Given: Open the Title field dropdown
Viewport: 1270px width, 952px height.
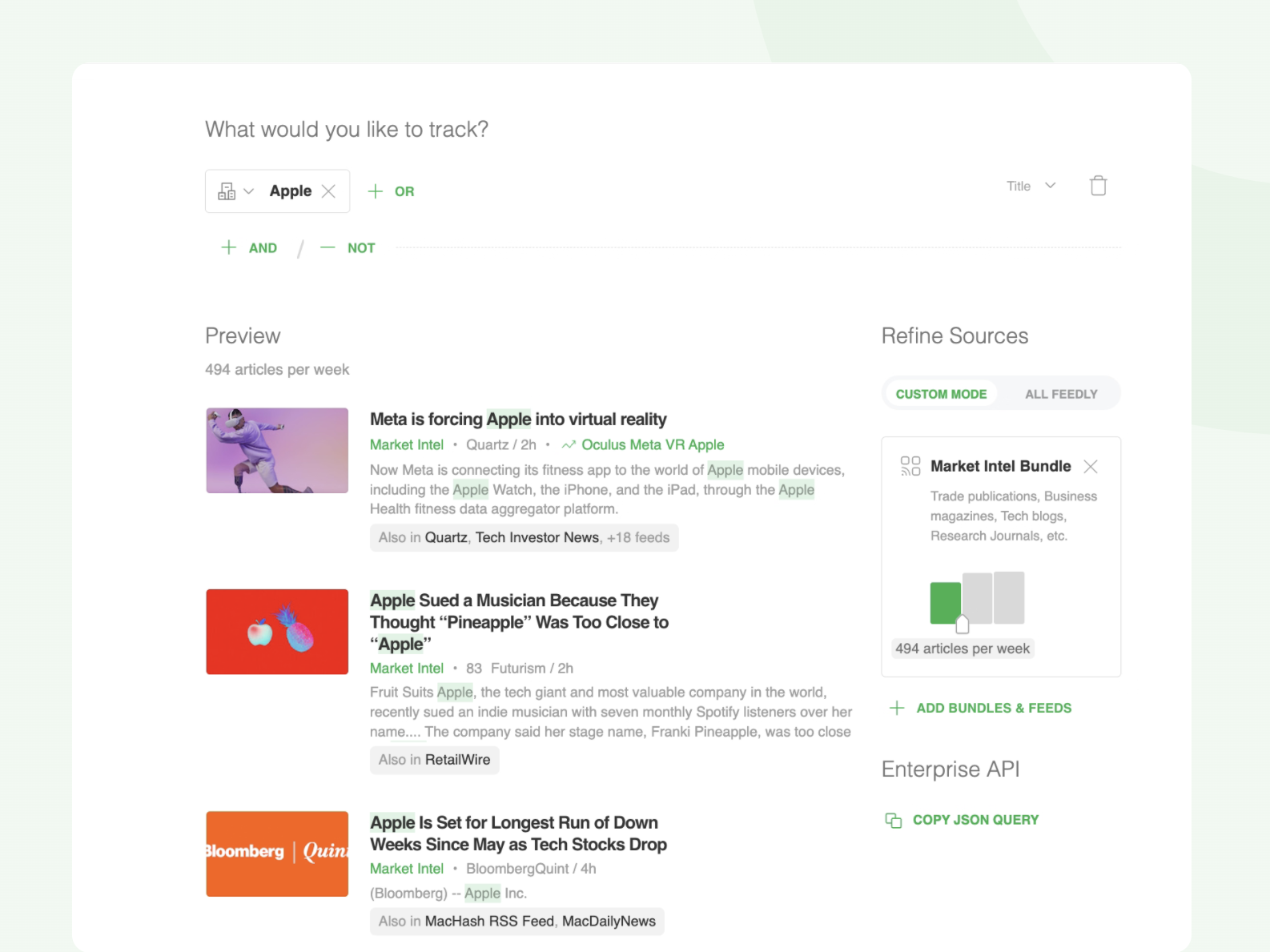Looking at the screenshot, I should 1031,186.
